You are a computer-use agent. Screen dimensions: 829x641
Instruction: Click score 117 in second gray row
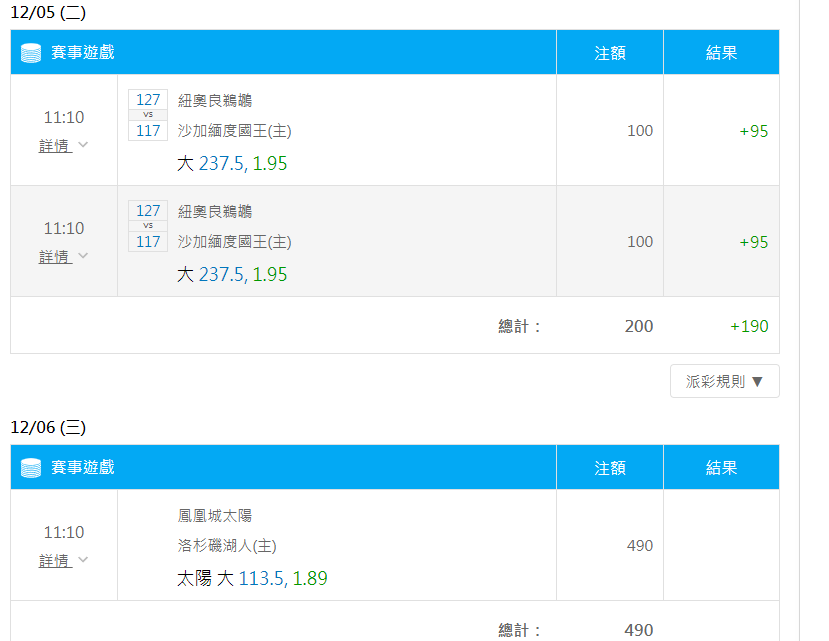tap(148, 242)
